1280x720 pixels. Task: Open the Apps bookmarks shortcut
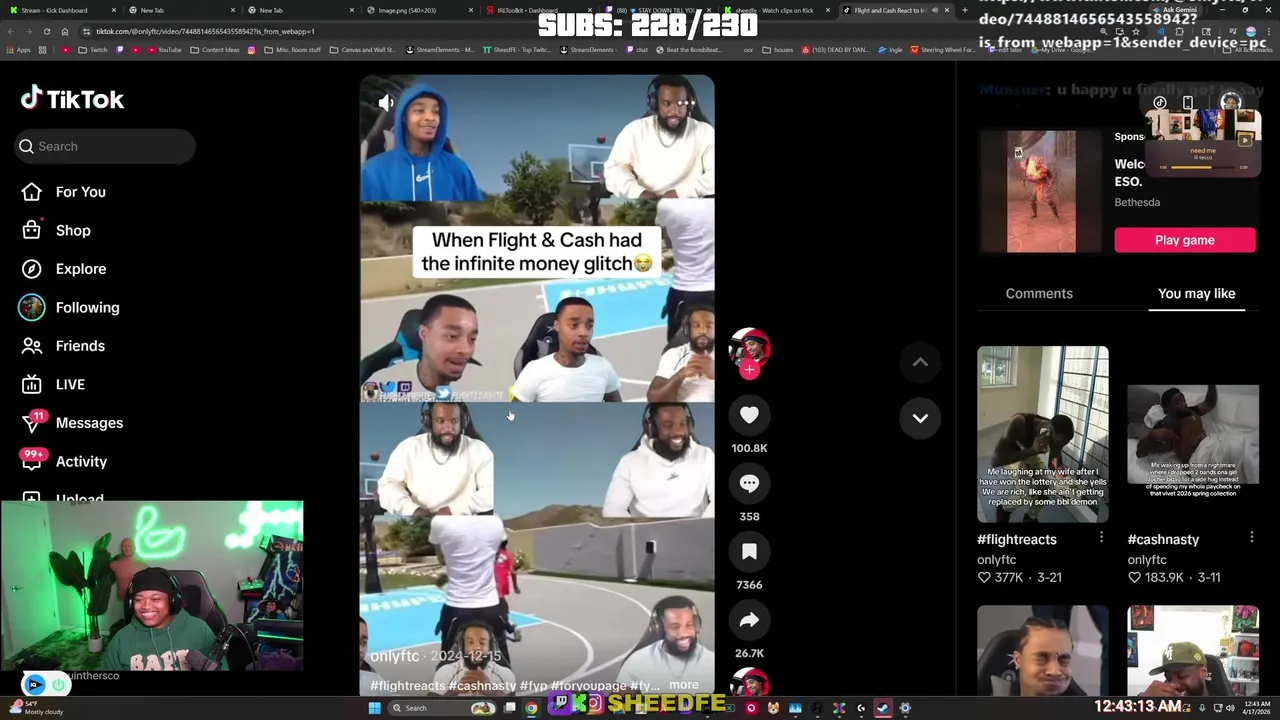coord(17,49)
